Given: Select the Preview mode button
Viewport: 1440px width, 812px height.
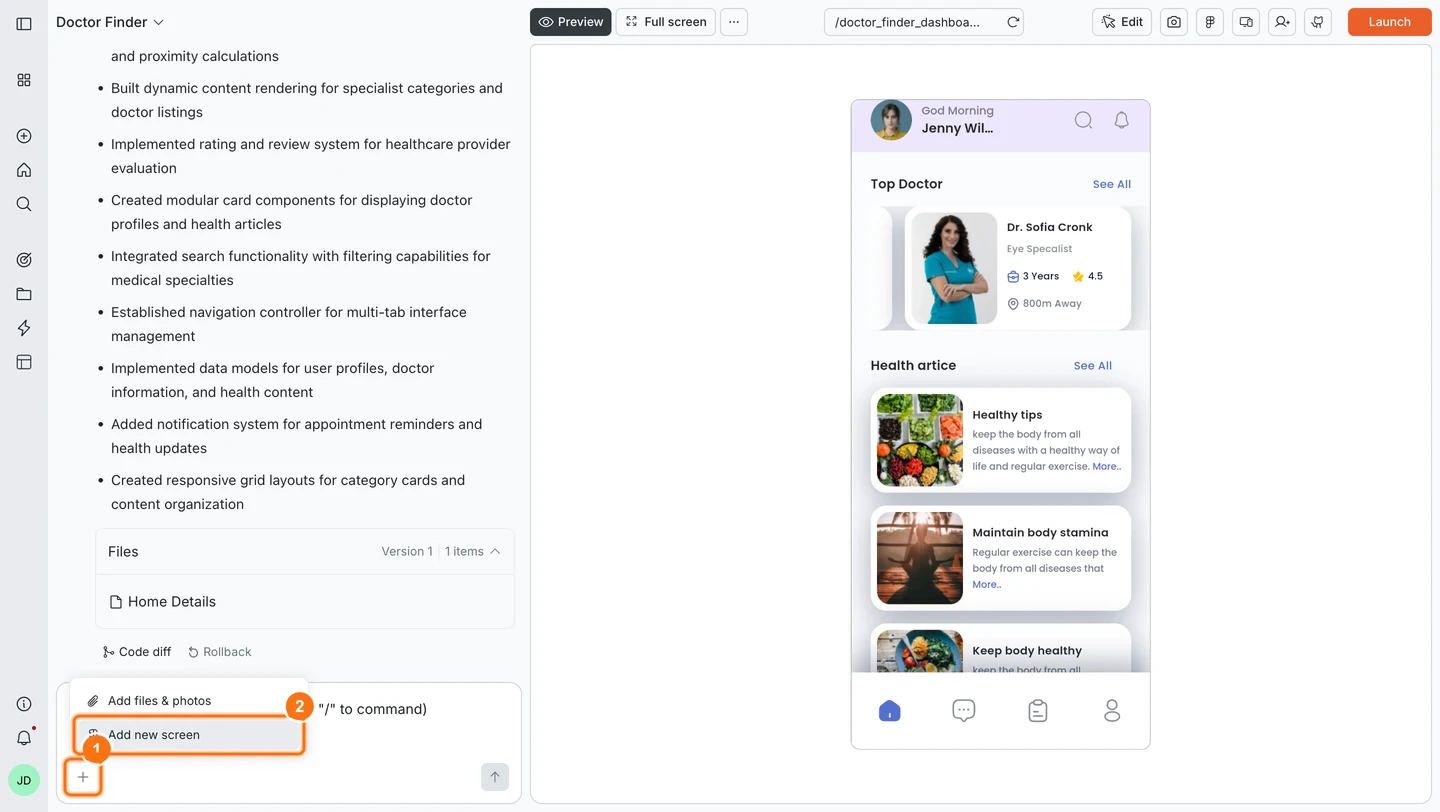Looking at the screenshot, I should click(x=570, y=21).
